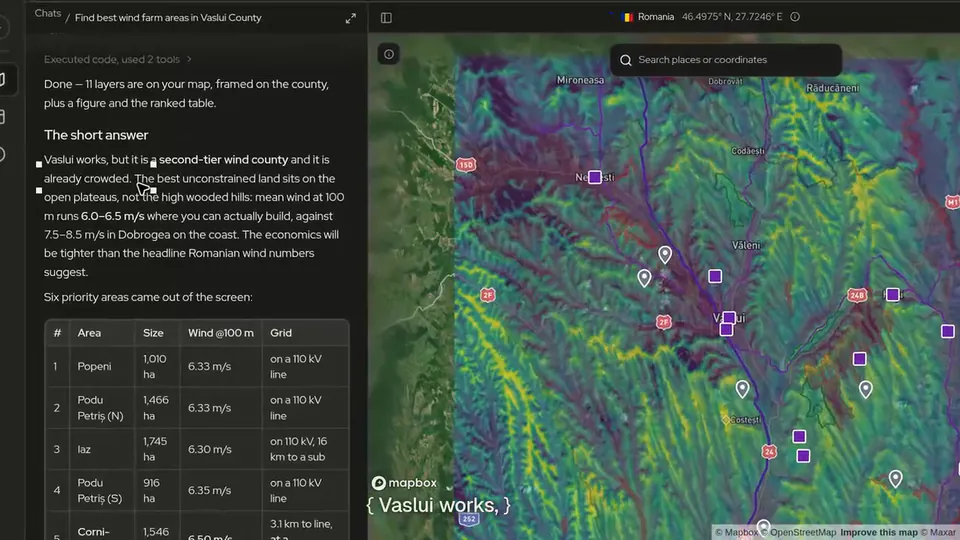The image size is (960, 540).
Task: Click the bold 'second-tier wind county' text
Action: coord(223,160)
